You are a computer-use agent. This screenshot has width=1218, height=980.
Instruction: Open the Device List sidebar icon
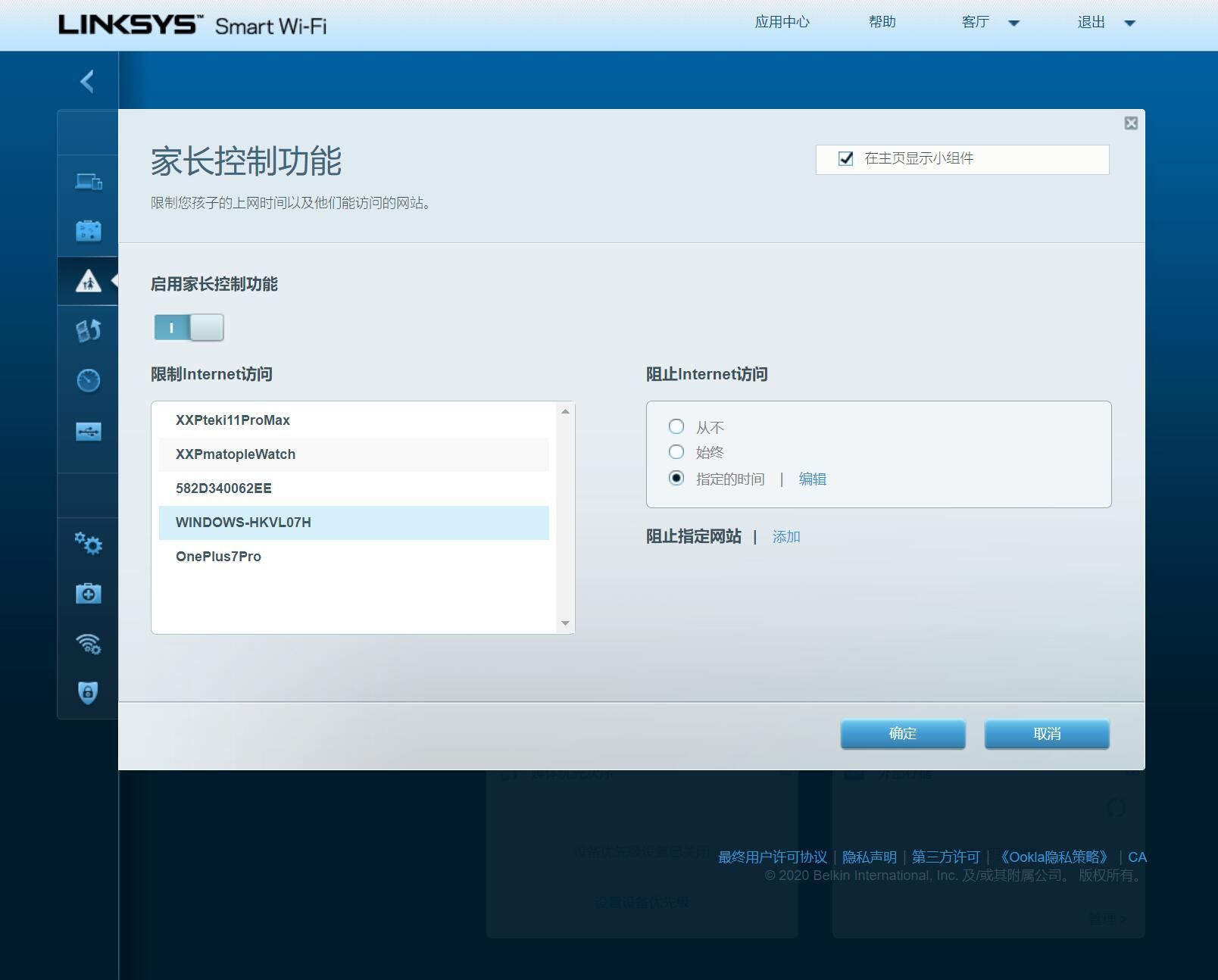pos(89,182)
